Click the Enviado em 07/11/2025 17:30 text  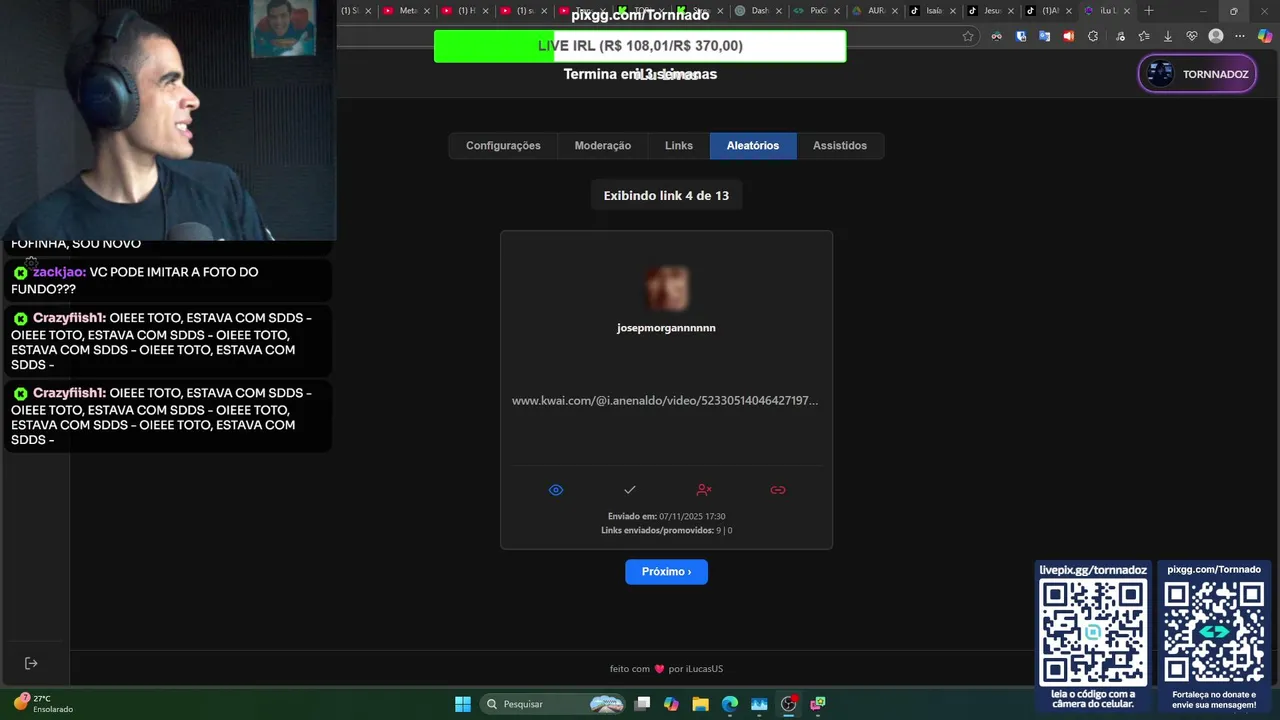click(666, 516)
